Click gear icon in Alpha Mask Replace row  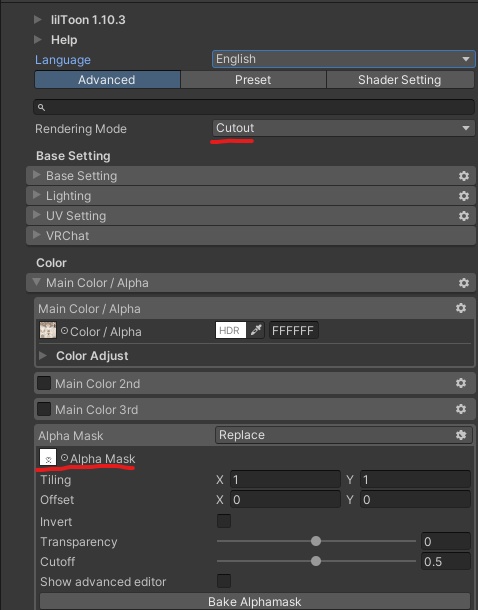tap(461, 435)
